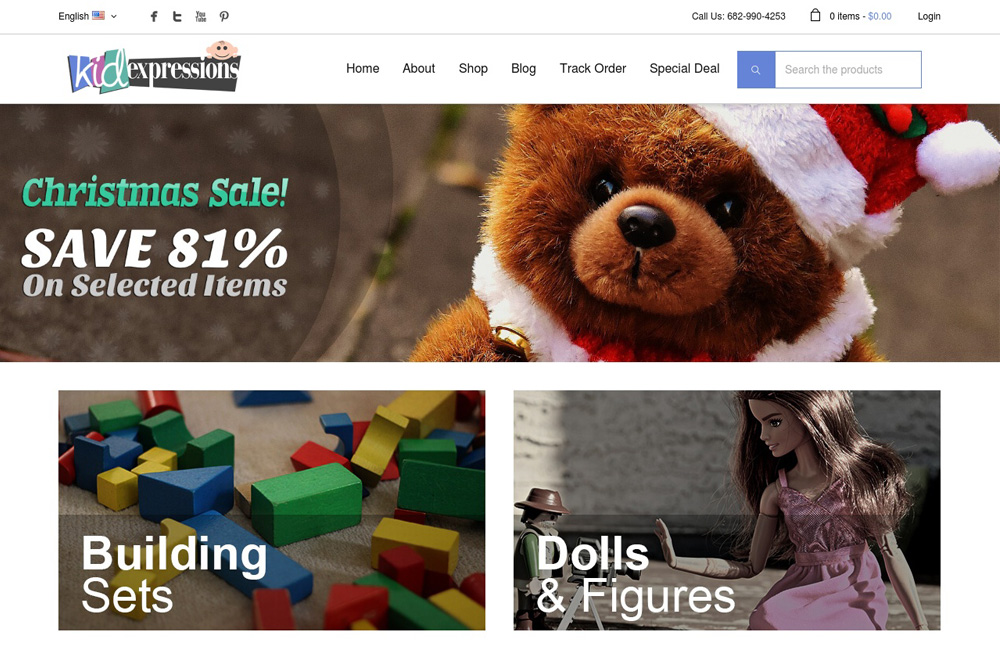Open the Special Deal link
Viewport: 1000px width, 650px height.
684,68
